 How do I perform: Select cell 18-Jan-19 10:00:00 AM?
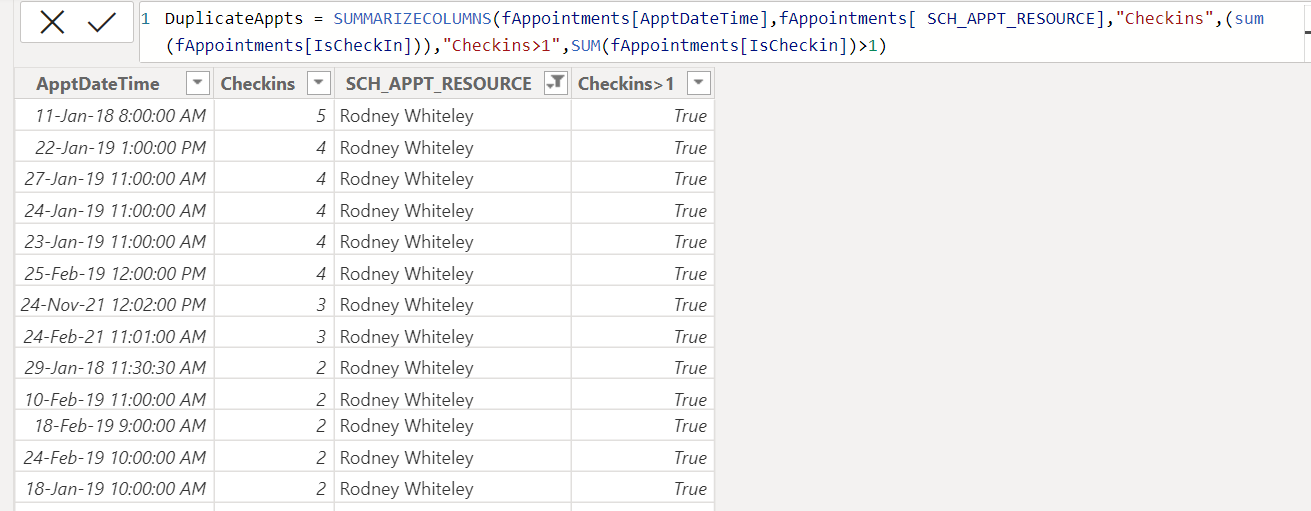(x=116, y=489)
